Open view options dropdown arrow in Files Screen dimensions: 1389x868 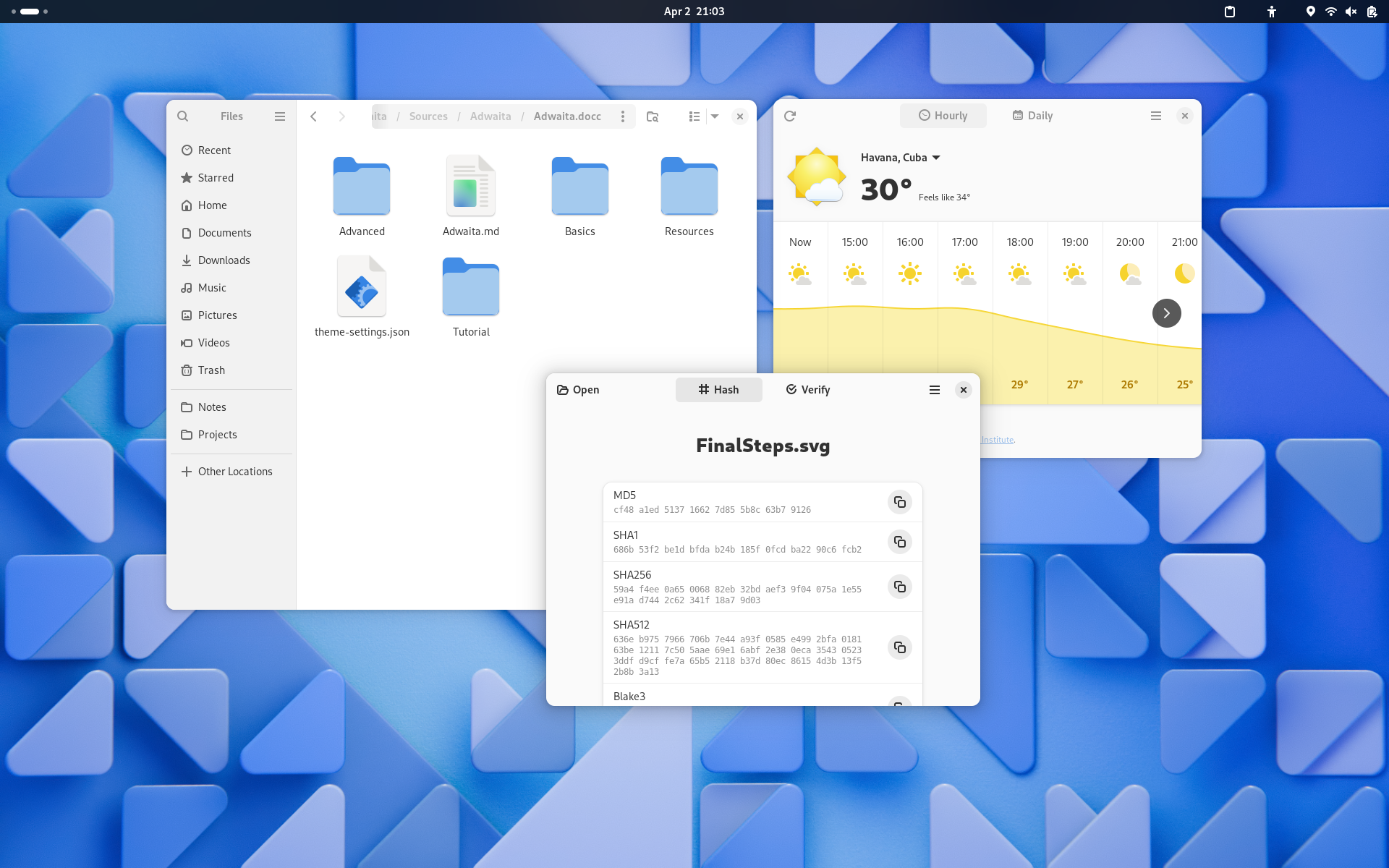point(715,116)
